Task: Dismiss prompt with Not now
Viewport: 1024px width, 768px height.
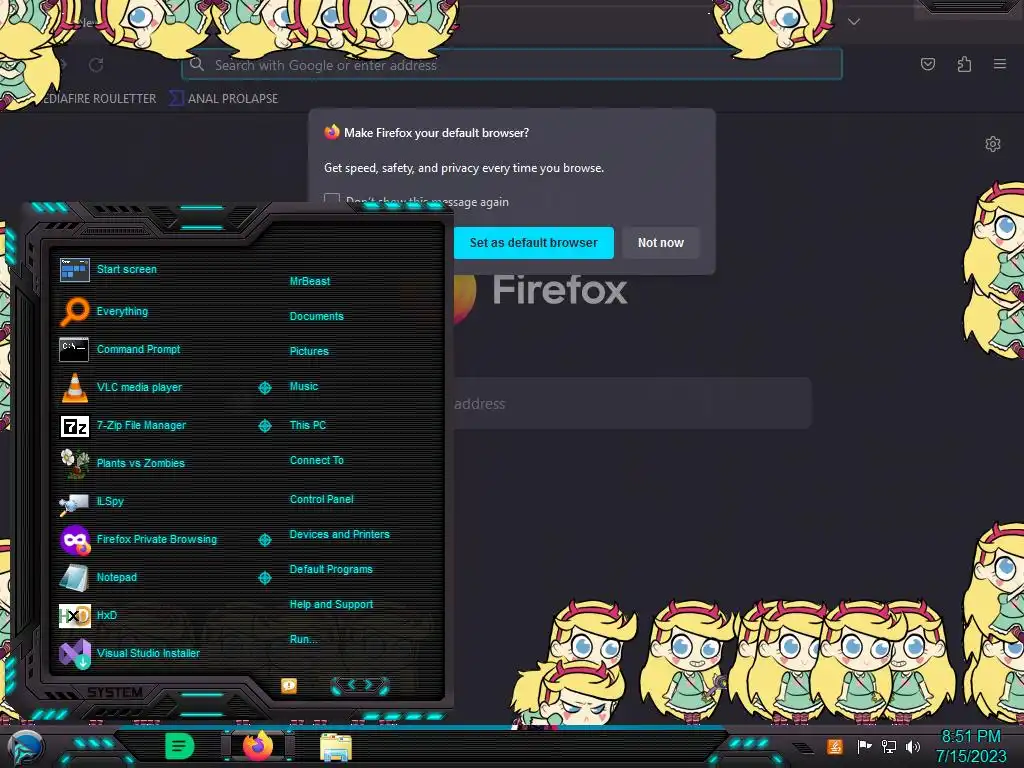Action: point(660,243)
